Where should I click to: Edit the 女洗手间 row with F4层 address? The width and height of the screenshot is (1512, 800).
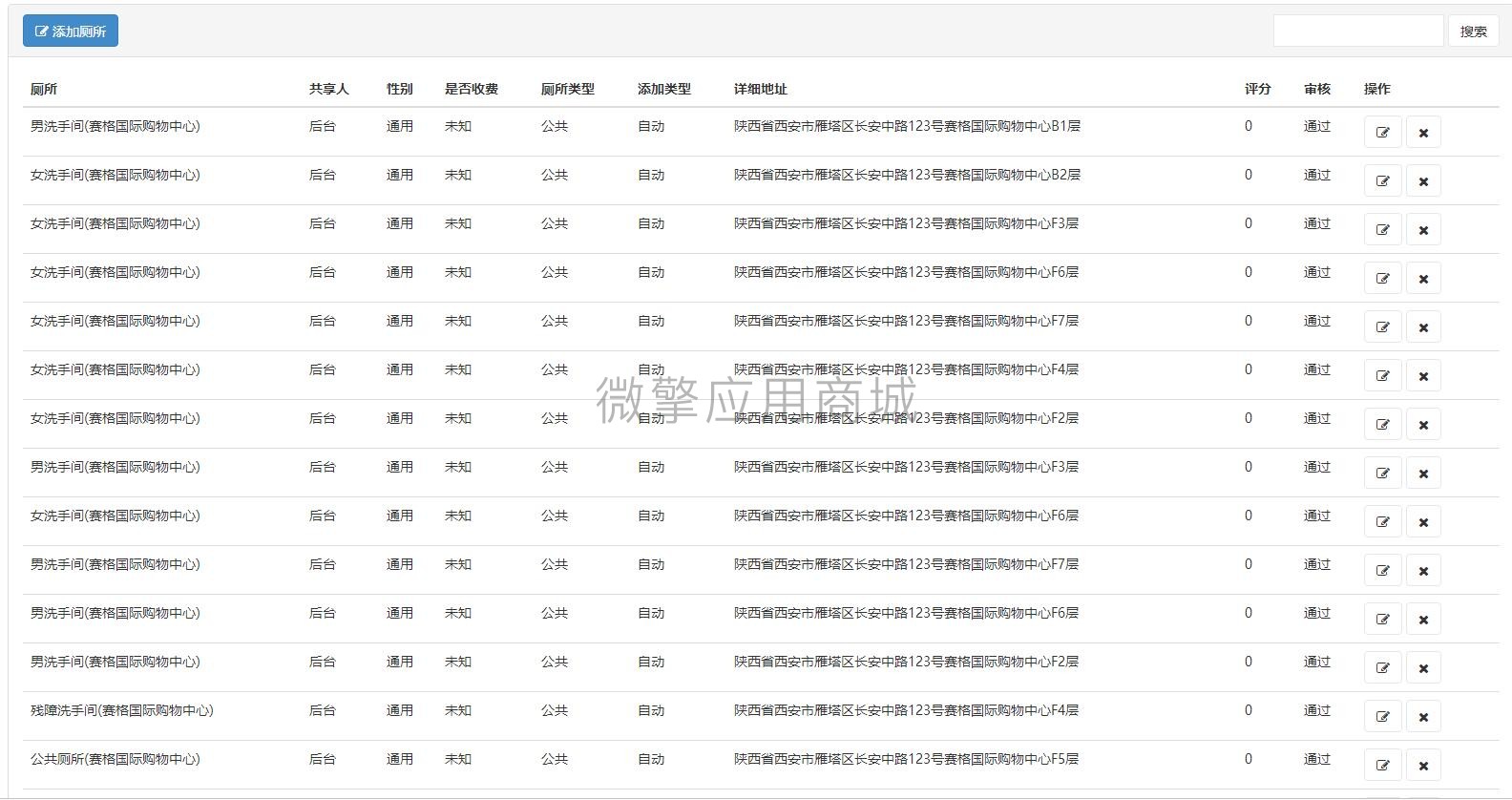1382,376
